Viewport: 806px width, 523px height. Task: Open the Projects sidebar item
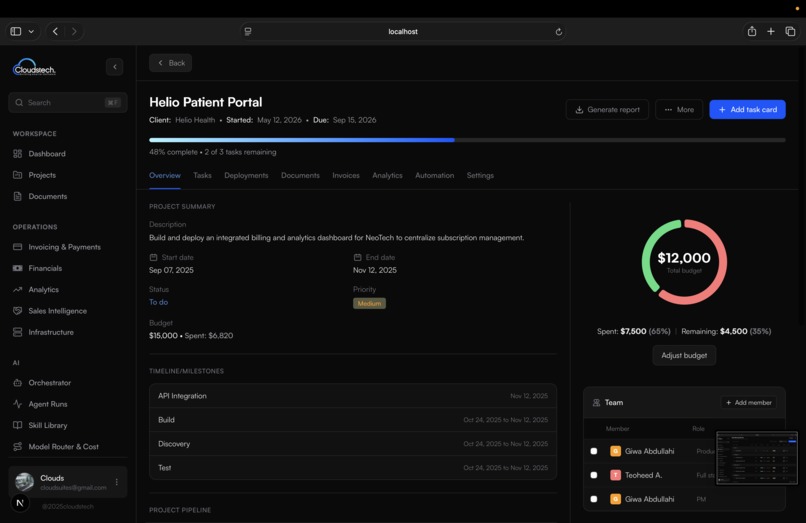click(34, 175)
